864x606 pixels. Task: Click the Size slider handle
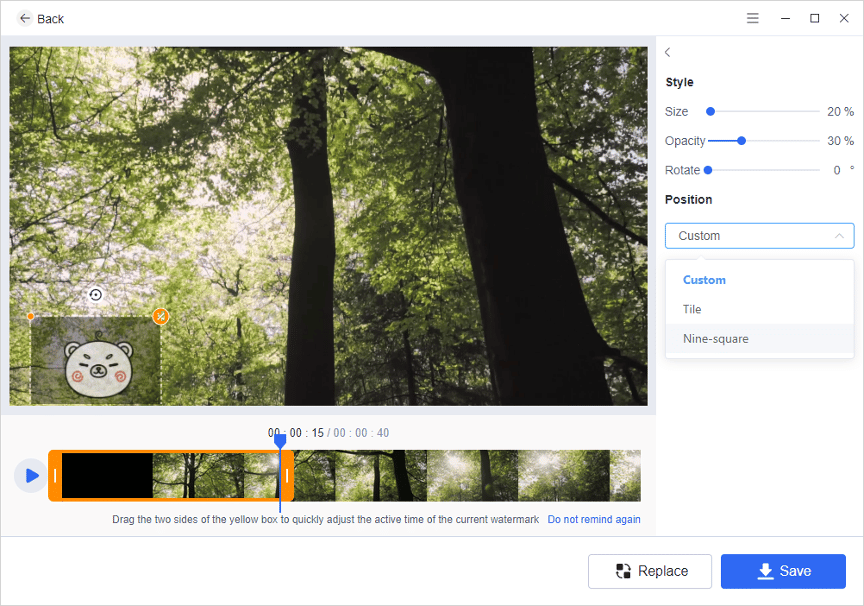click(x=710, y=112)
